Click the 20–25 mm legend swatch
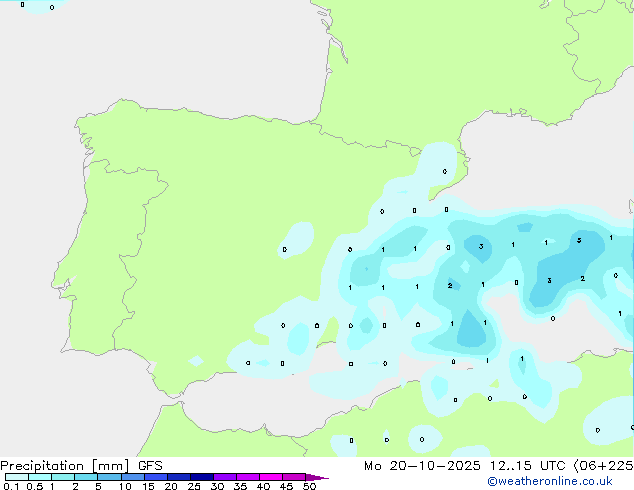The width and height of the screenshot is (634, 490). 179,477
